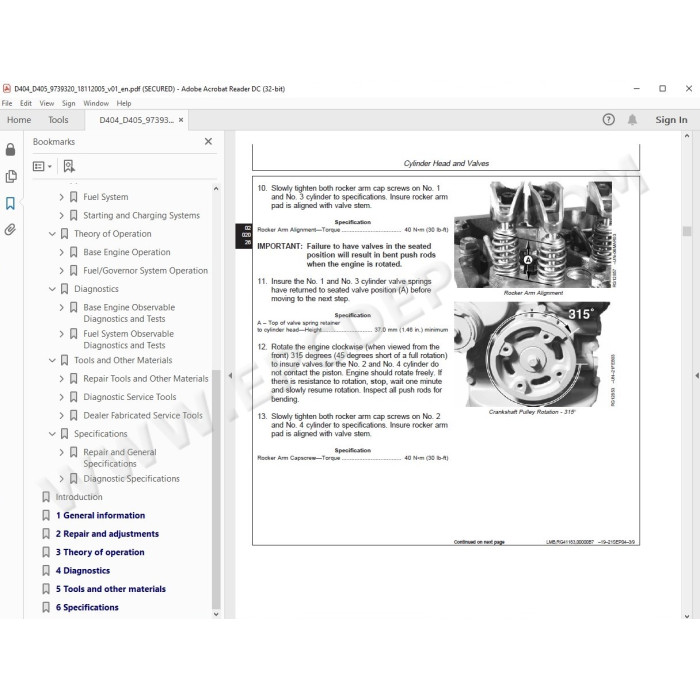This screenshot has height=700, width=700.
Task: Open the Page Thumbnails panel icon
Action: click(x=11, y=176)
